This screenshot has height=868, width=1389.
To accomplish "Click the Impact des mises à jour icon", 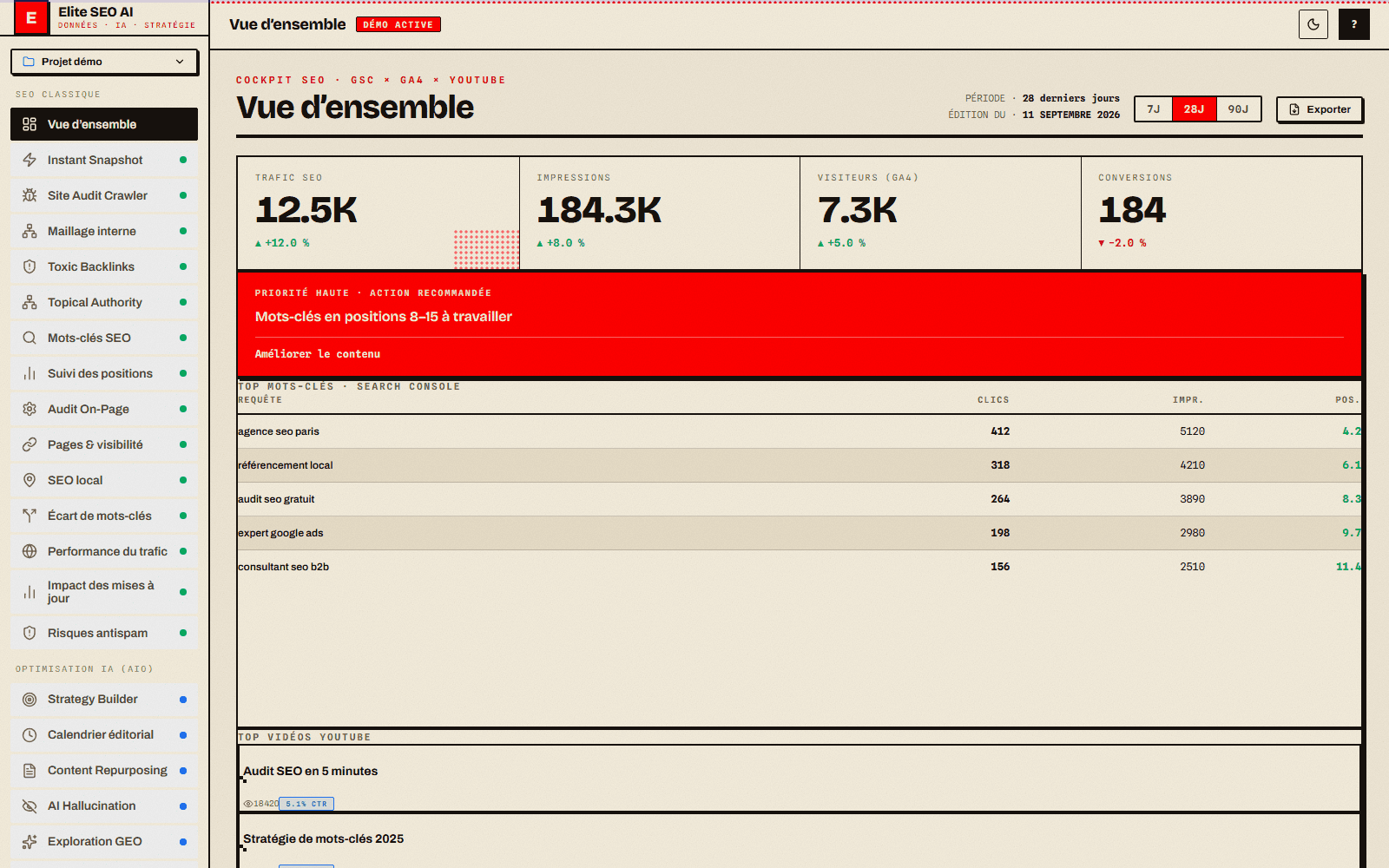I will click(30, 592).
